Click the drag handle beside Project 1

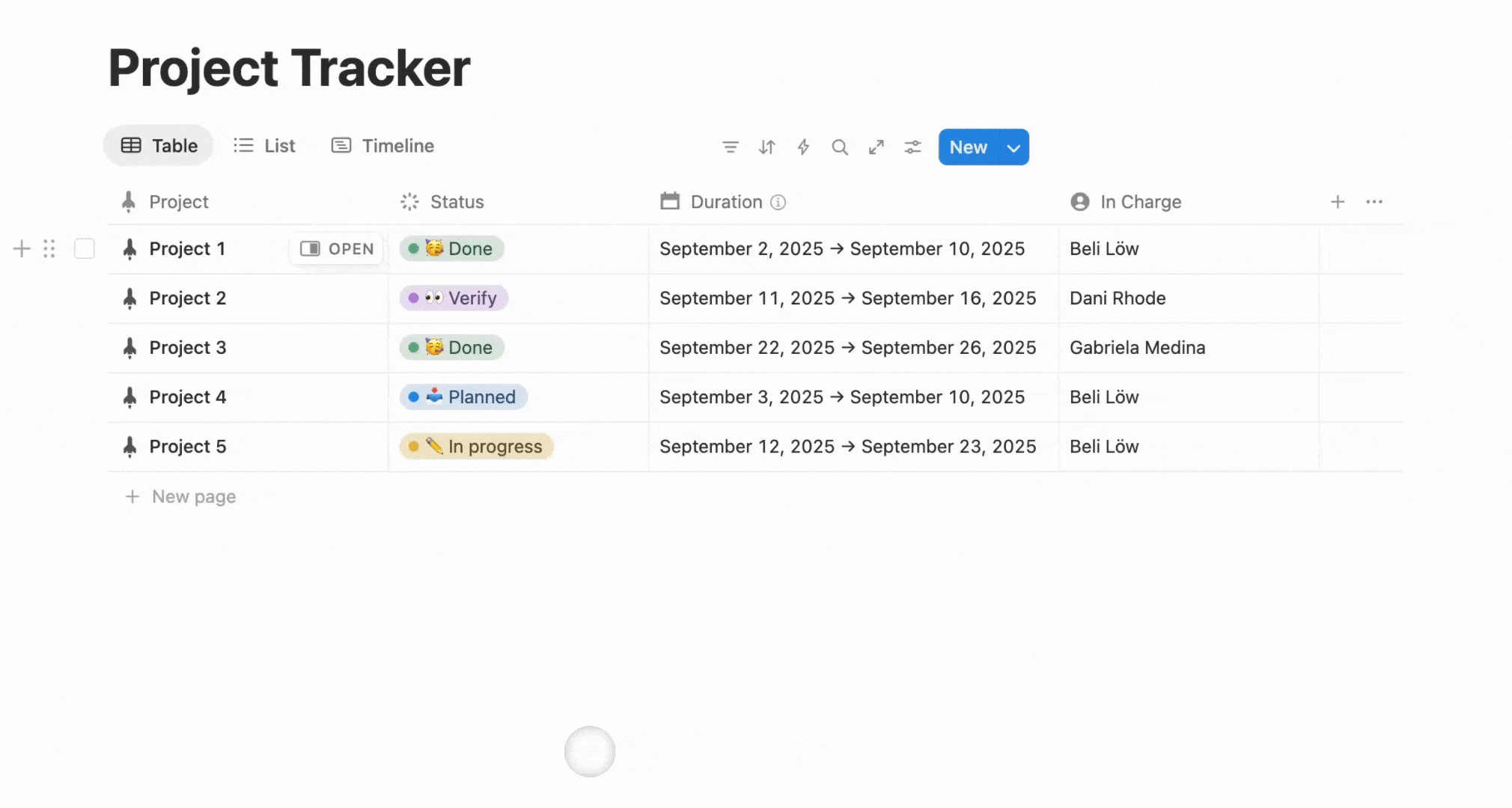point(49,248)
